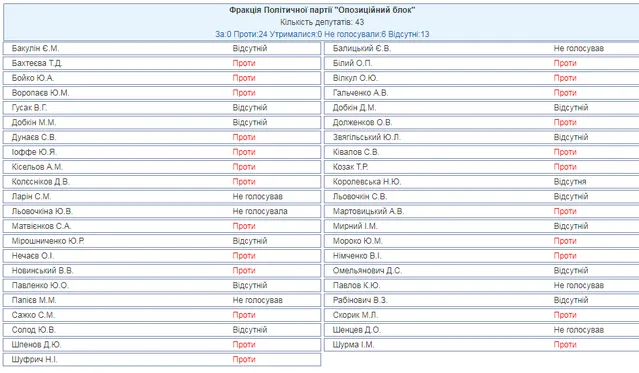Click 'Не голосував' status for Павлов К.Ю.

tap(579, 285)
